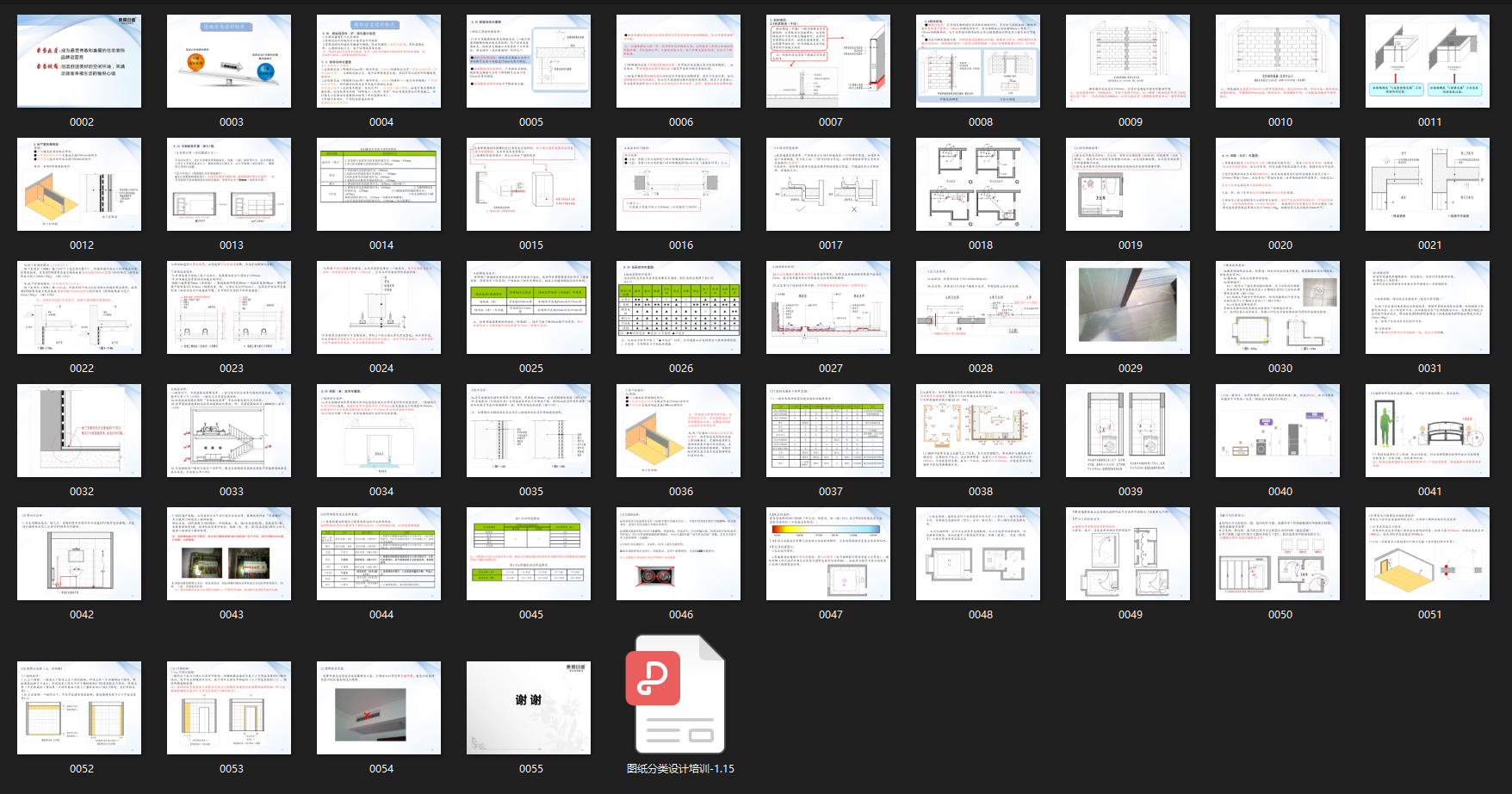Viewport: 1512px width, 794px height.
Task: Select thumbnail 0012
Action: click(79, 184)
